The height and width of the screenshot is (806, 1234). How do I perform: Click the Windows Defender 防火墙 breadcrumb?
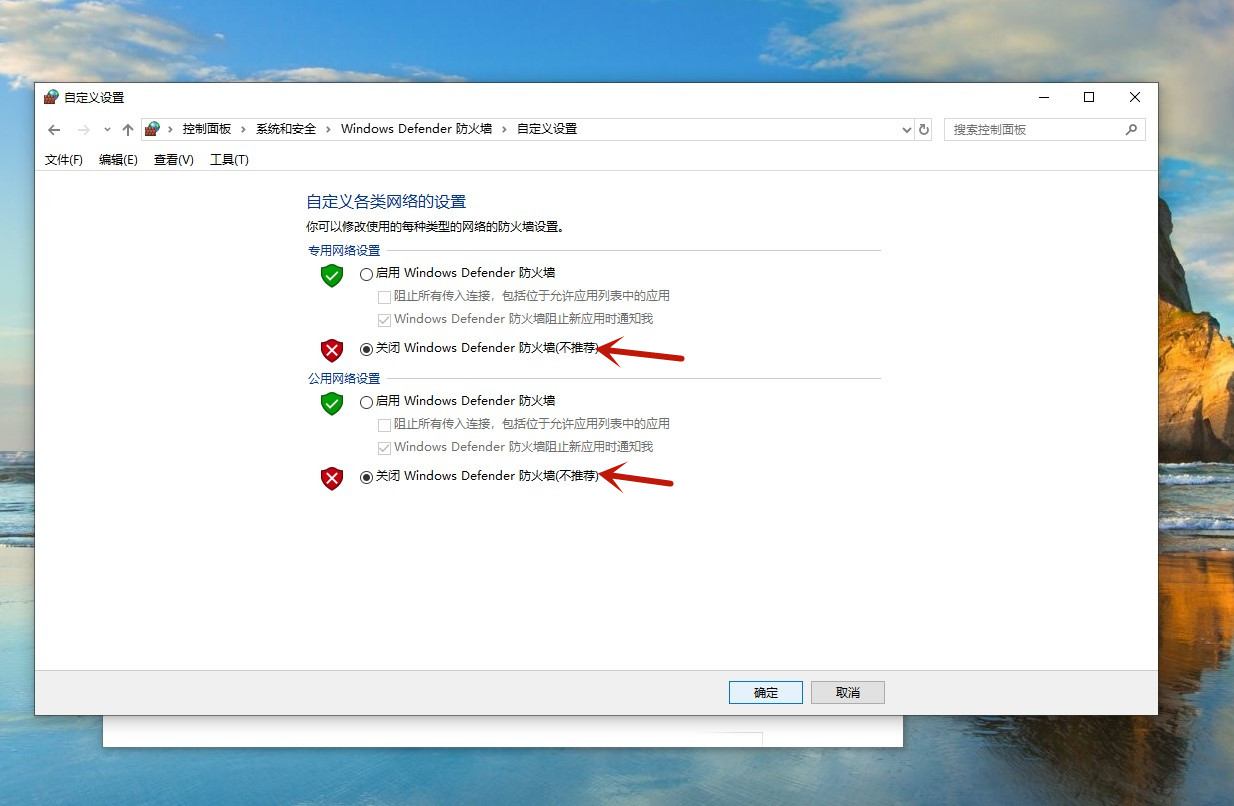pos(417,129)
